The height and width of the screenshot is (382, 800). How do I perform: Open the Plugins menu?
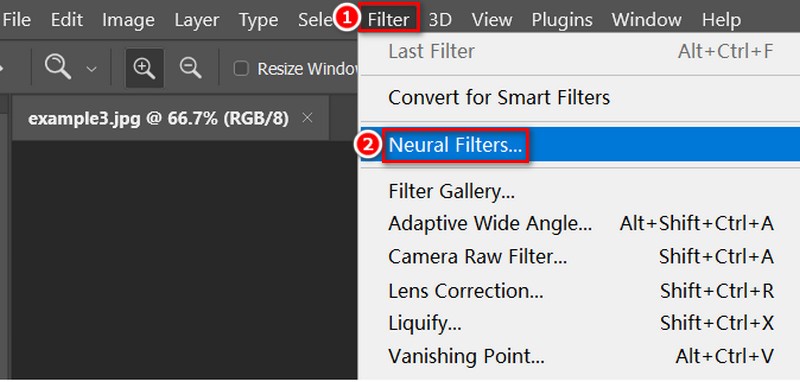click(562, 20)
